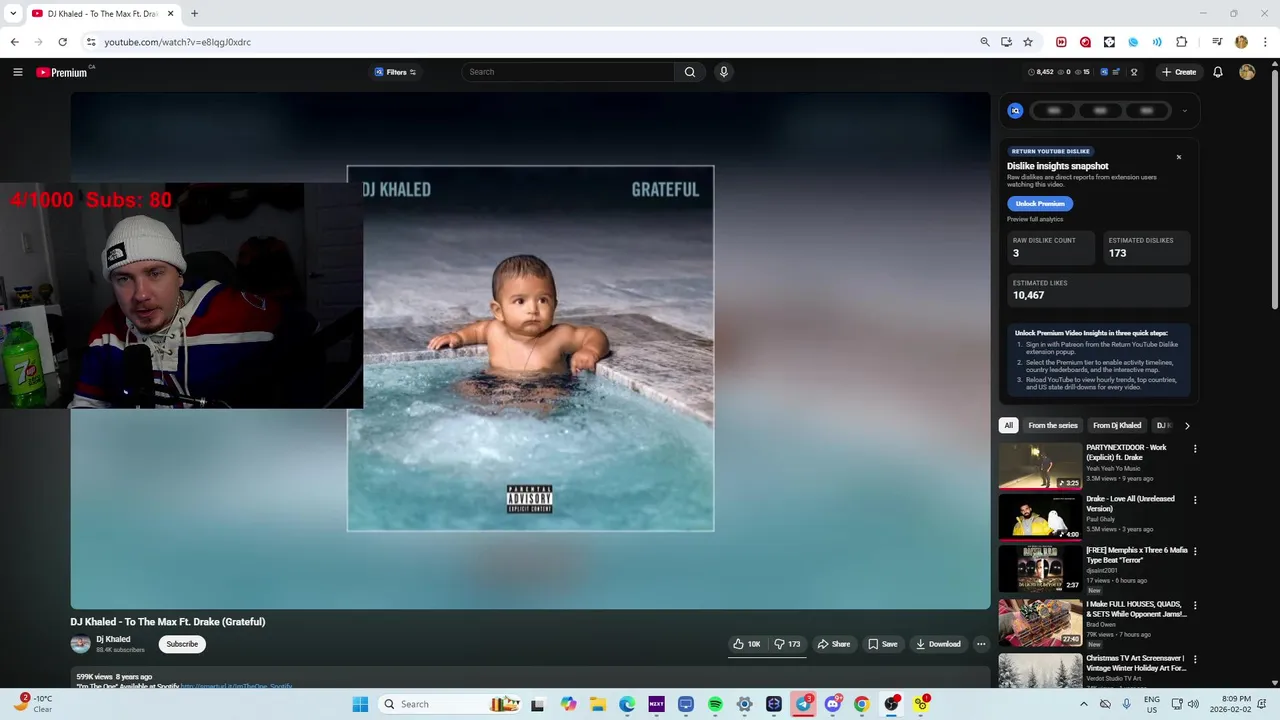Subscribe to Dj Khaled channel
This screenshot has height=720, width=1280.
[182, 644]
